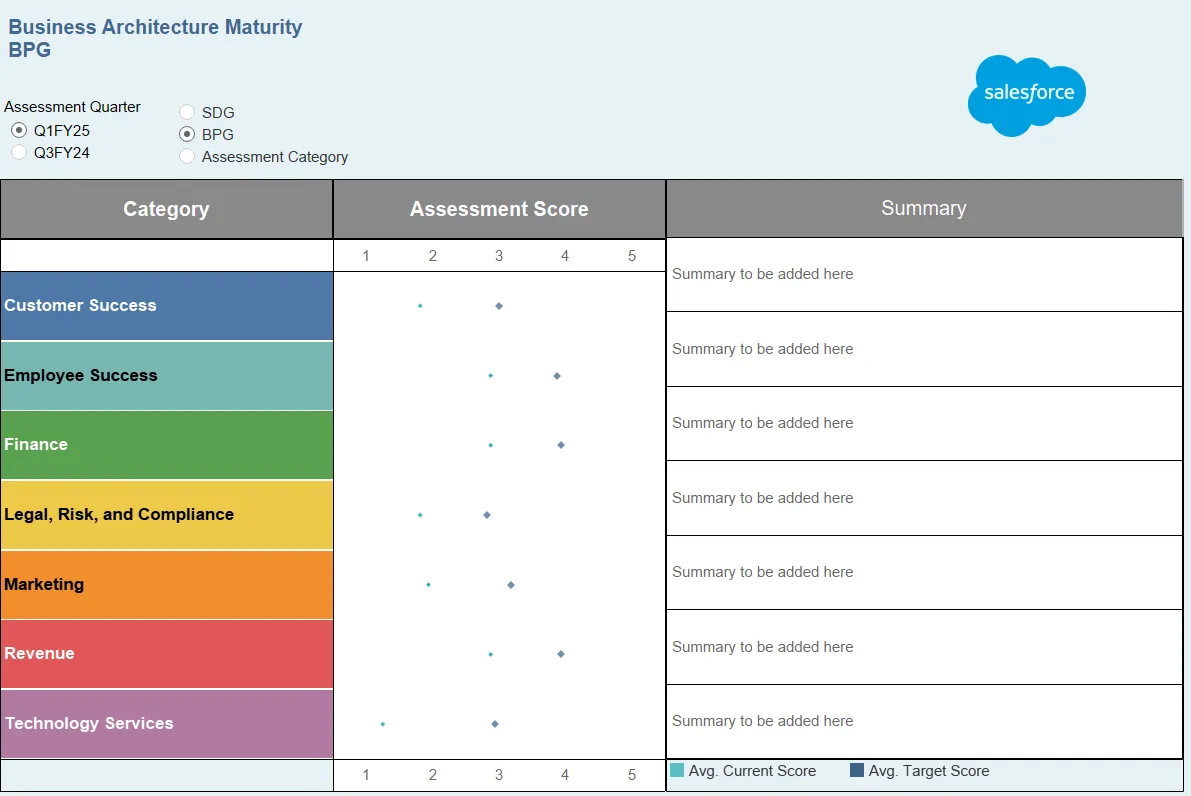Image resolution: width=1191 pixels, height=796 pixels.
Task: Click the Marketing target score diamond
Action: tap(510, 585)
